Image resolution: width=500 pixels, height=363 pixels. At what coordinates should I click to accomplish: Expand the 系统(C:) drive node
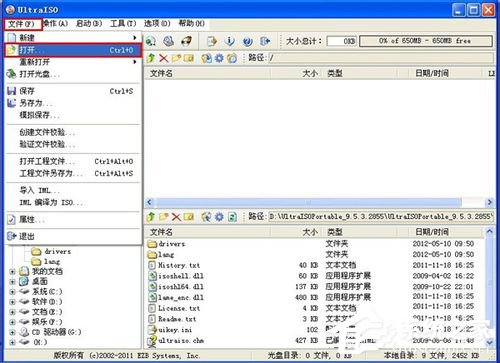[13, 292]
